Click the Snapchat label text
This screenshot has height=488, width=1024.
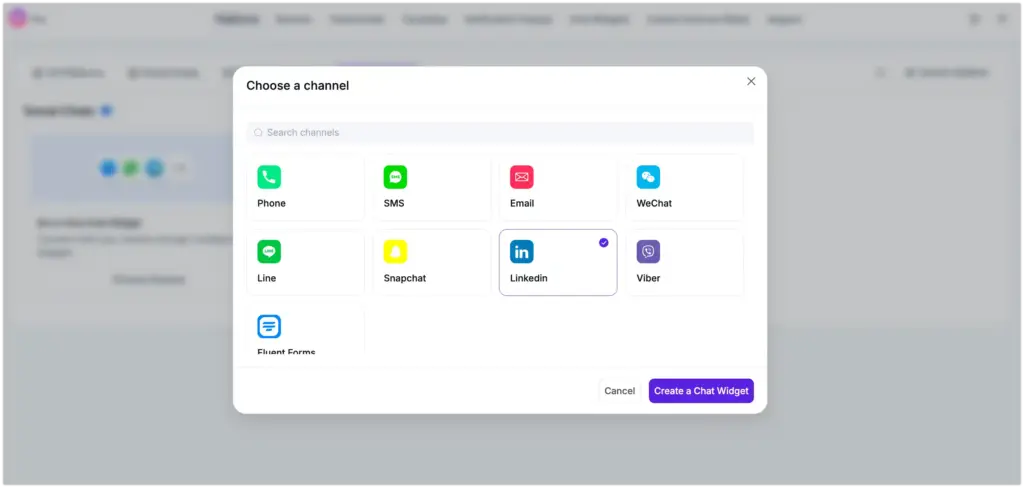(x=405, y=278)
